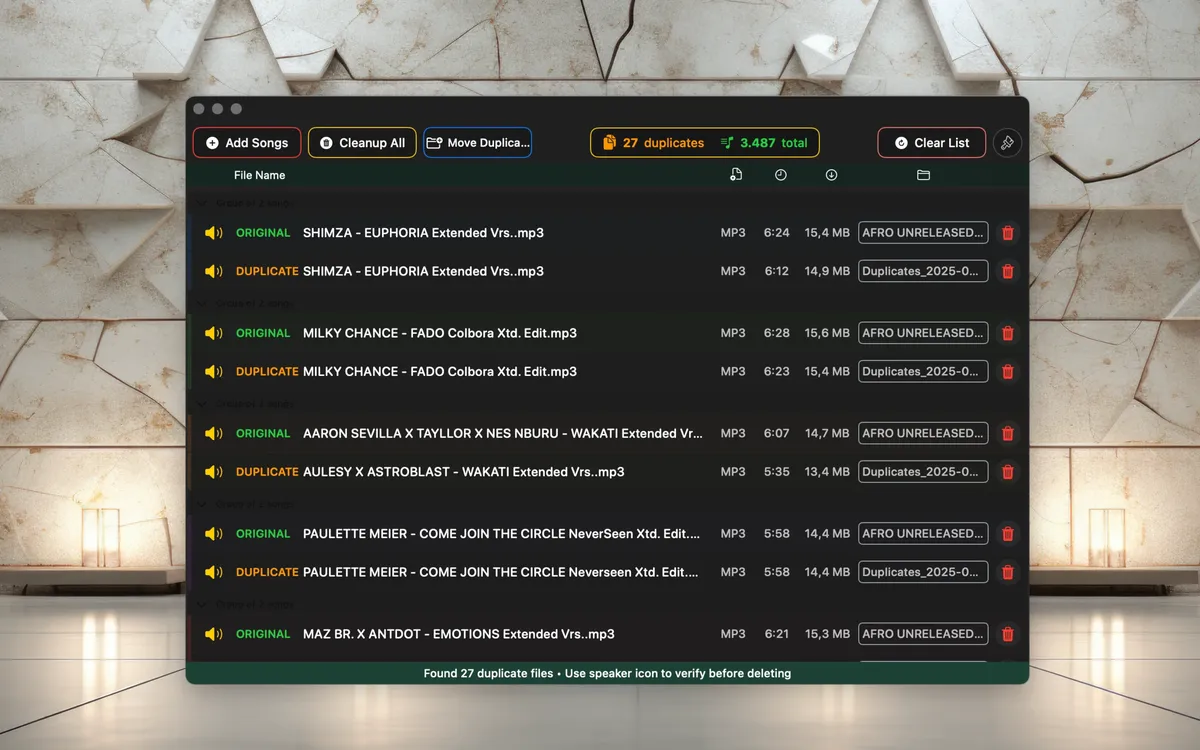Trash the original MILKY CHANCE FADO file
1200x750 pixels.
(x=1007, y=333)
